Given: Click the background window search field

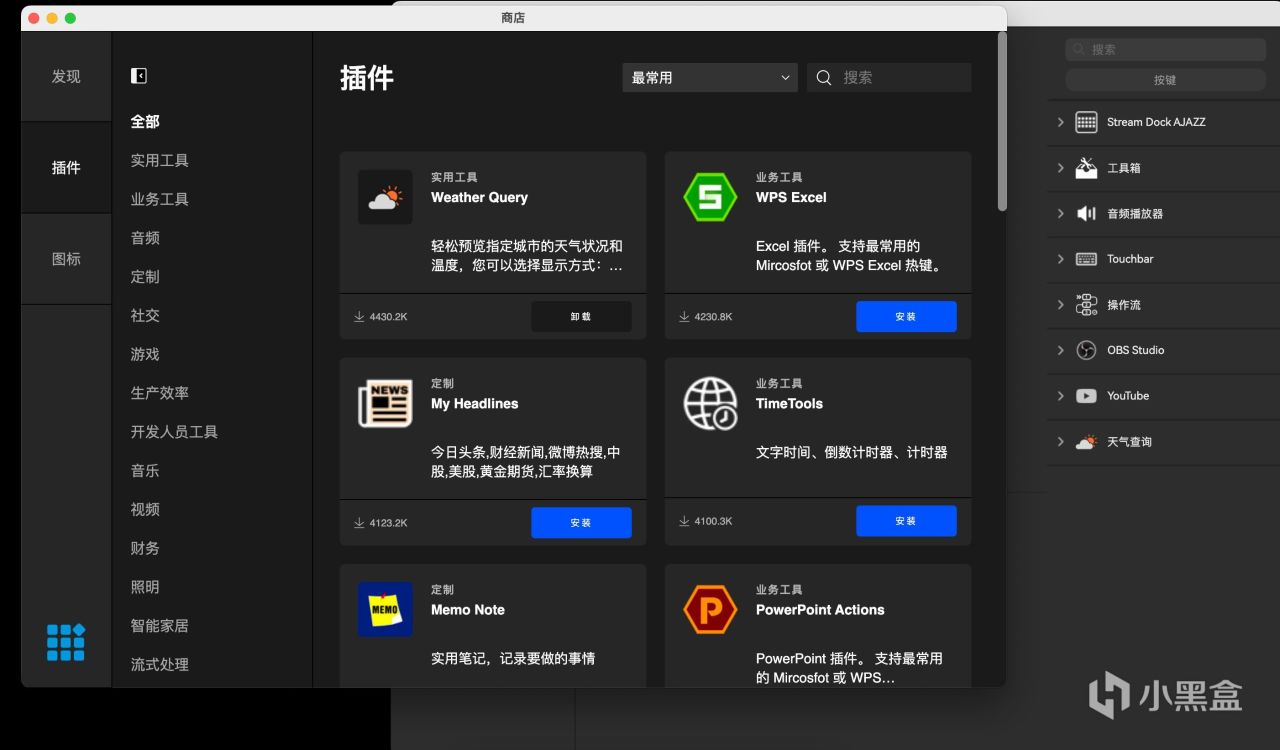Looking at the screenshot, I should [1165, 49].
